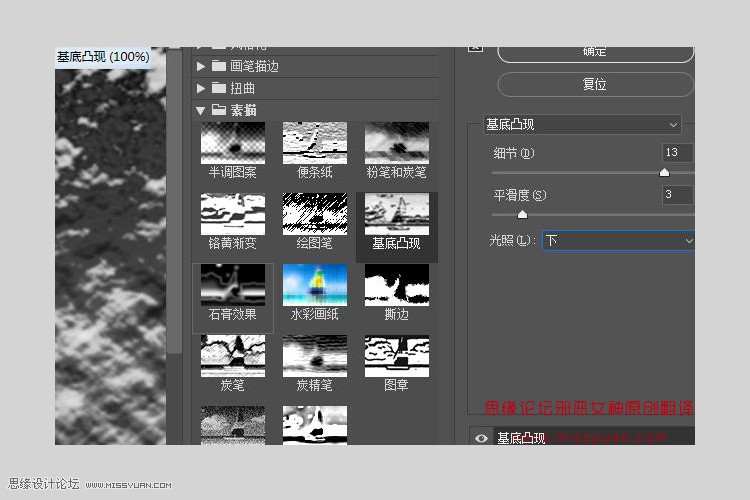This screenshot has width=750, height=500.
Task: Click the 细节 slider handle
Action: point(664,172)
